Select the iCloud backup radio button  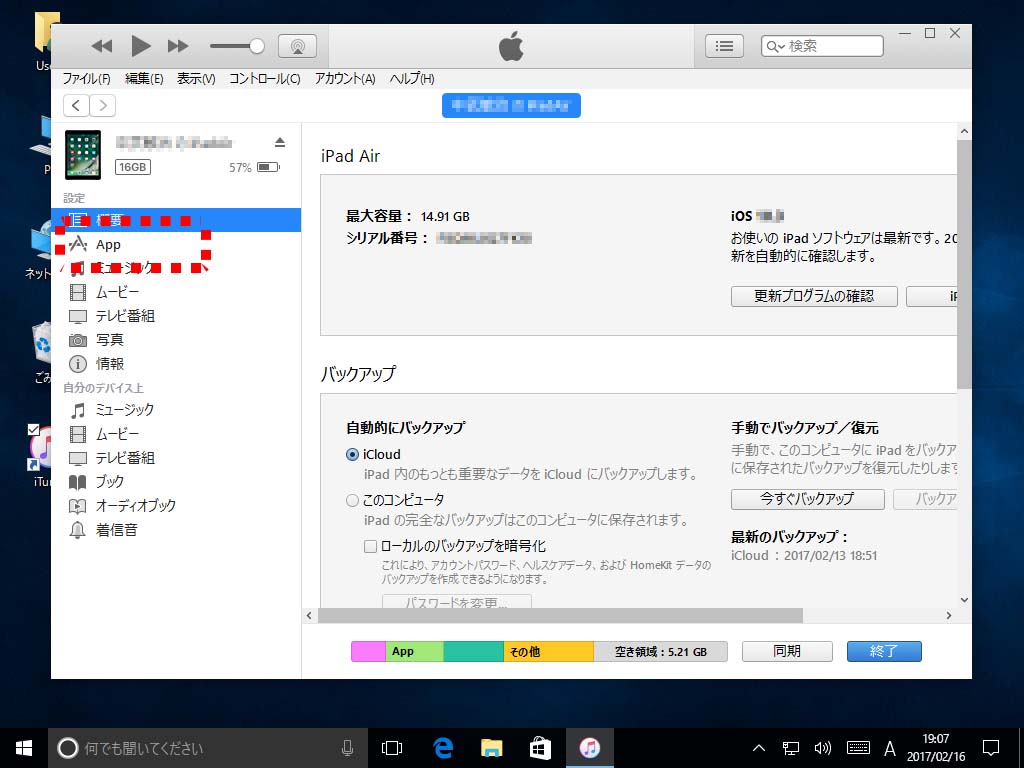pos(352,454)
